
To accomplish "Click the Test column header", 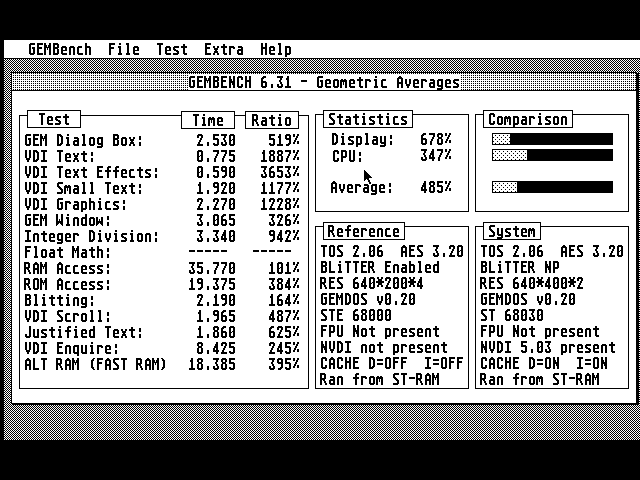I will pyautogui.click(x=54, y=120).
